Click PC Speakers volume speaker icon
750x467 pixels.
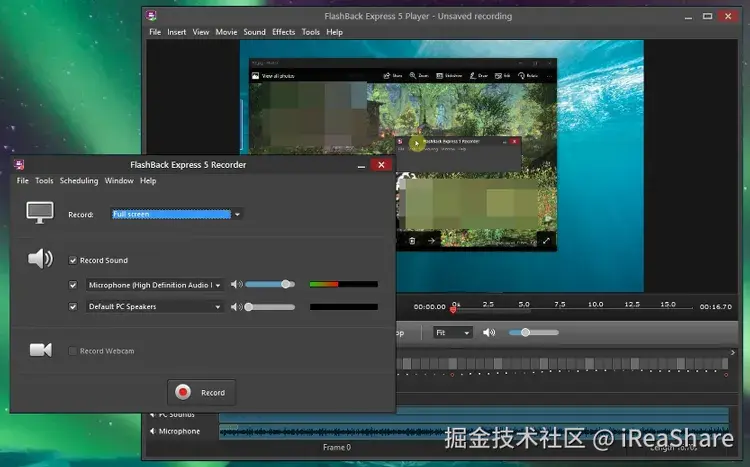[236, 307]
